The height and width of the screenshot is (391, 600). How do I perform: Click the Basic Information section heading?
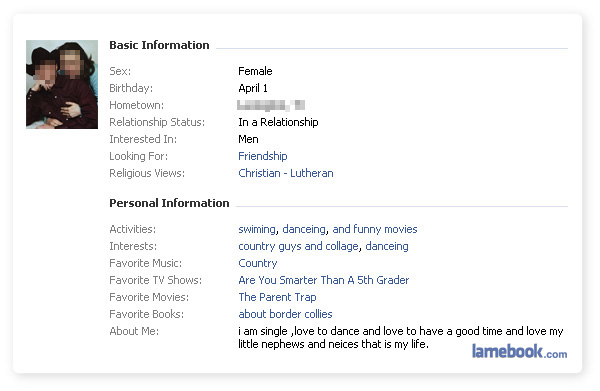(x=159, y=45)
